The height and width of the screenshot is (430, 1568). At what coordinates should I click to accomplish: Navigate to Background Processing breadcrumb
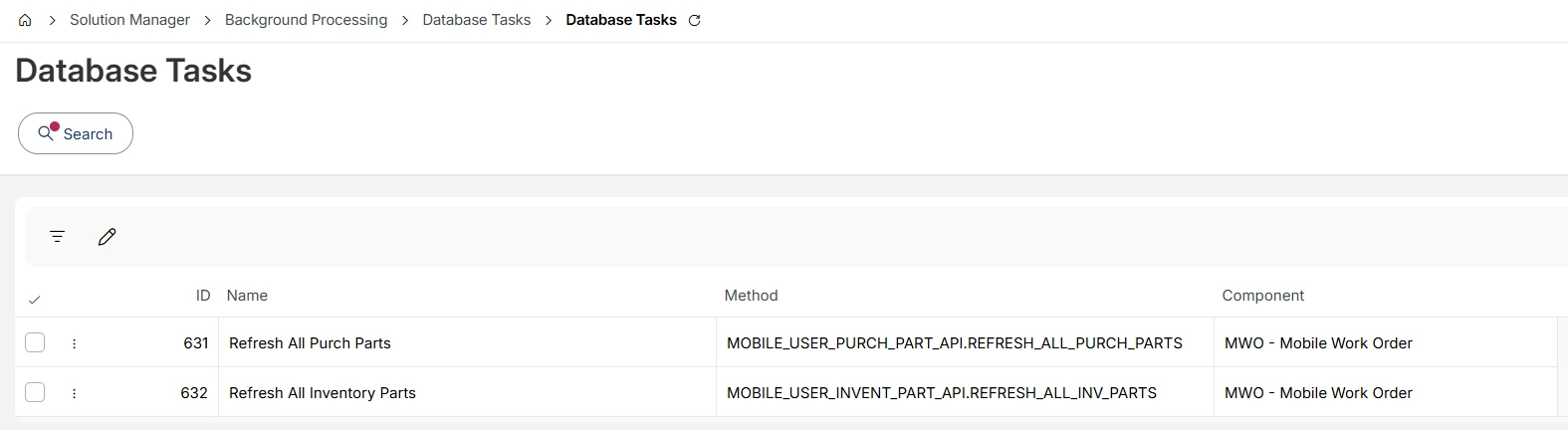(x=306, y=20)
